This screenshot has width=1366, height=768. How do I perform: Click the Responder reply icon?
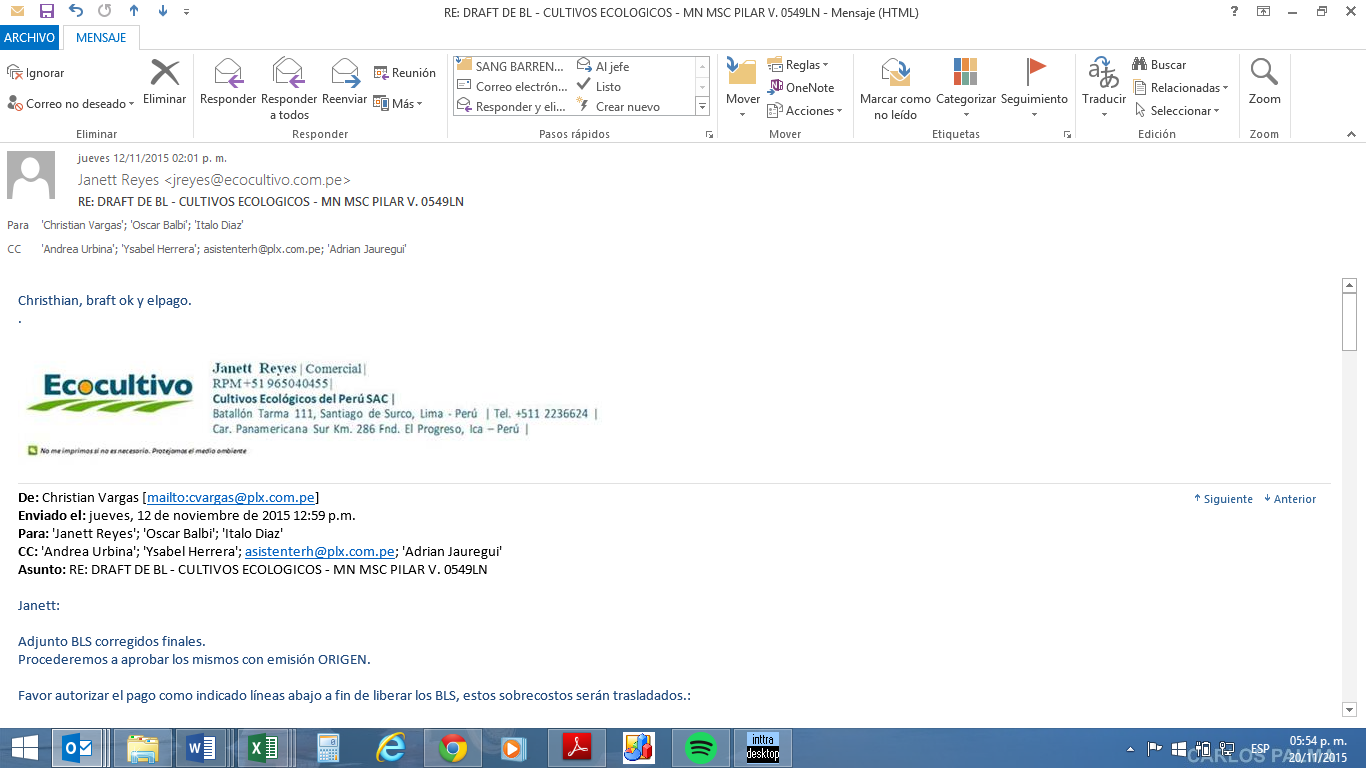click(228, 75)
